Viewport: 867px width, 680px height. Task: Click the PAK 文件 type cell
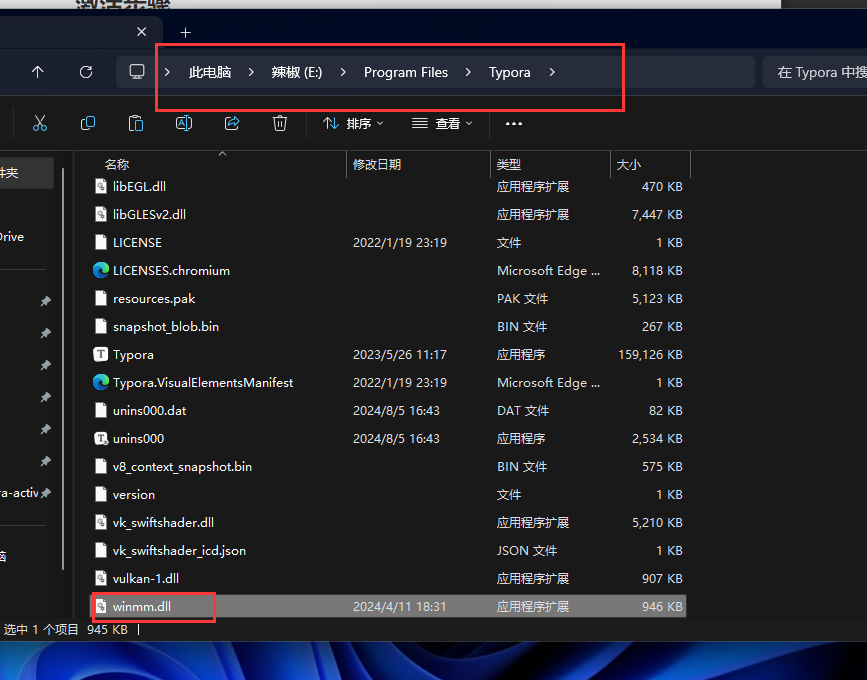point(522,299)
